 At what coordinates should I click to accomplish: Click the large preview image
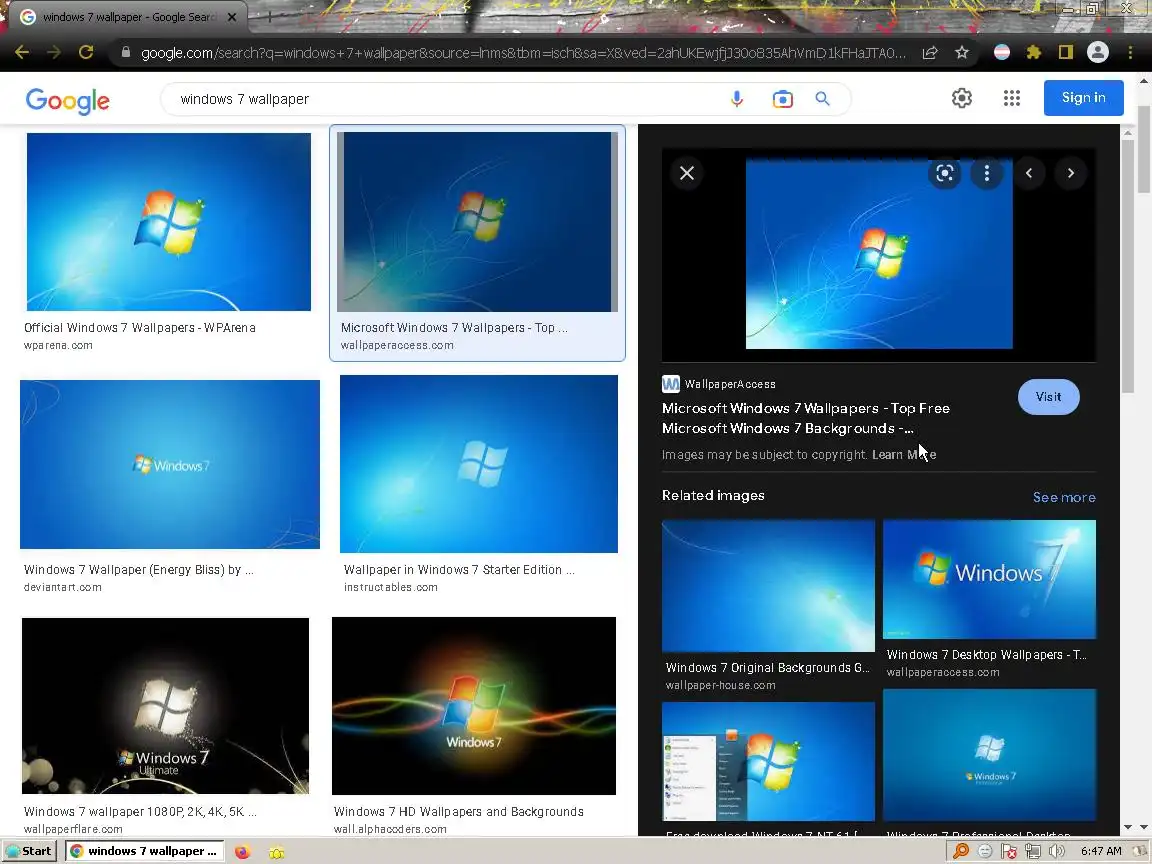879,253
